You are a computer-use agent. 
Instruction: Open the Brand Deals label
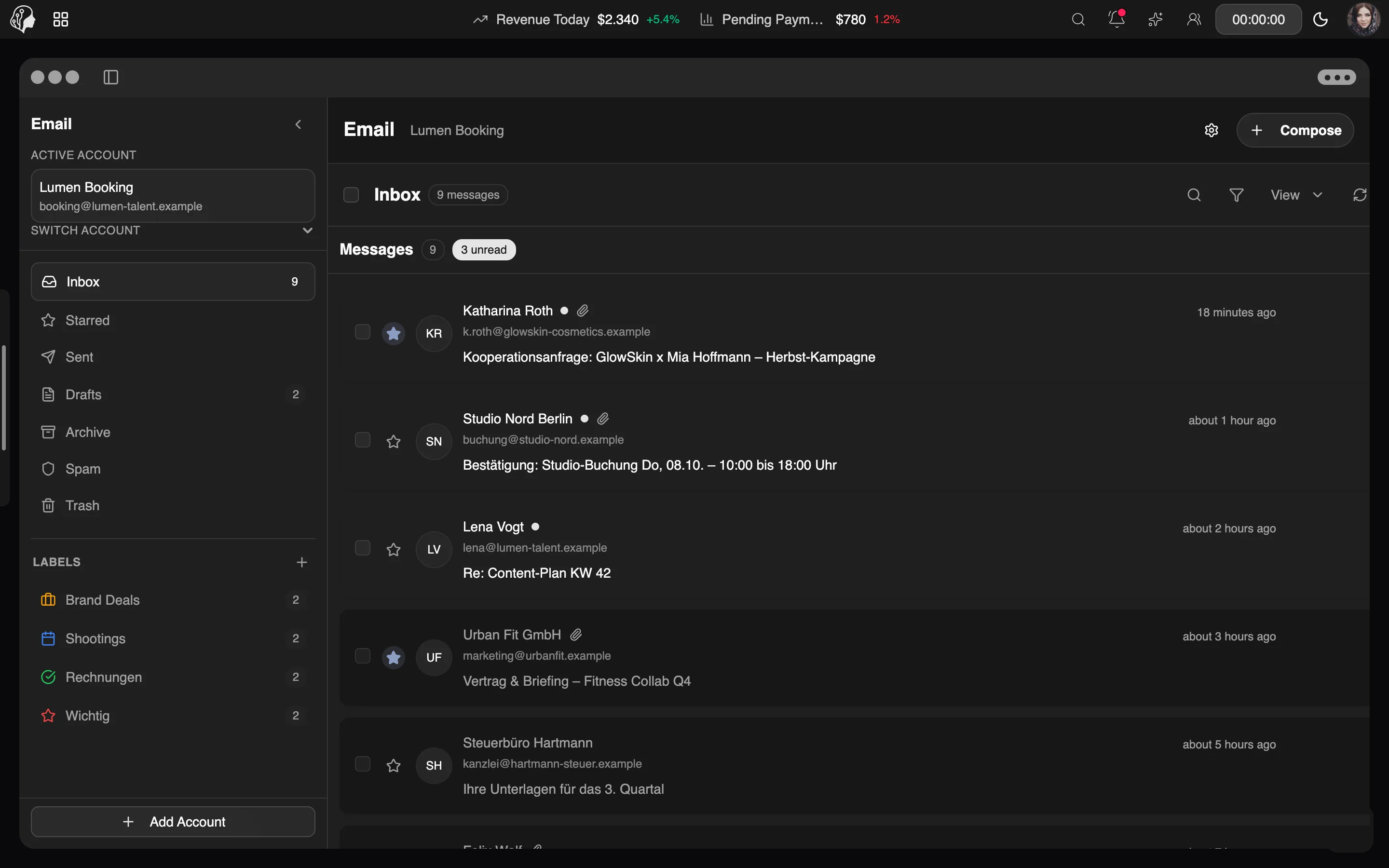click(x=173, y=600)
